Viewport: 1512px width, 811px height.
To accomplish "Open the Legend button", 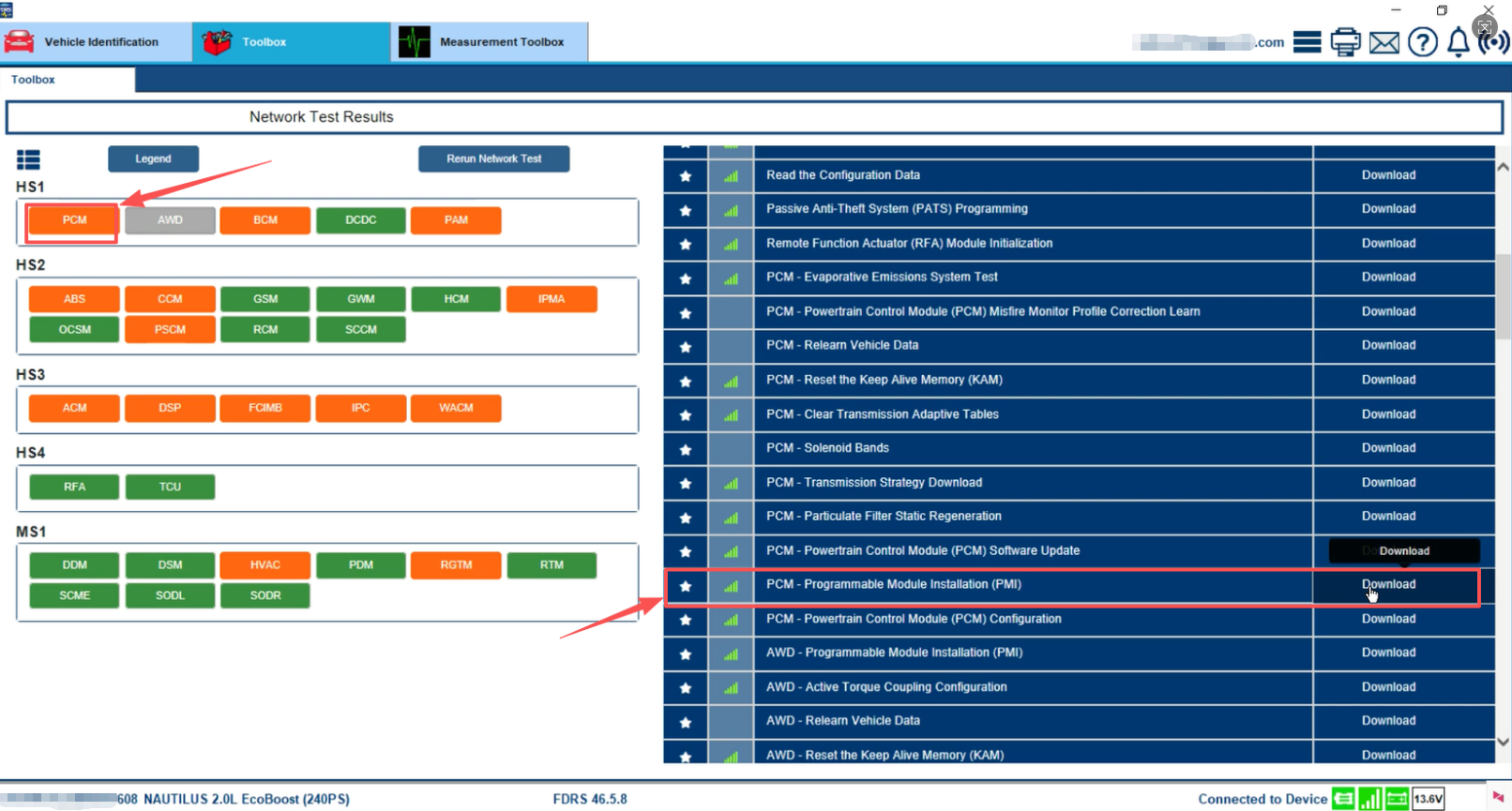I will tap(153, 159).
